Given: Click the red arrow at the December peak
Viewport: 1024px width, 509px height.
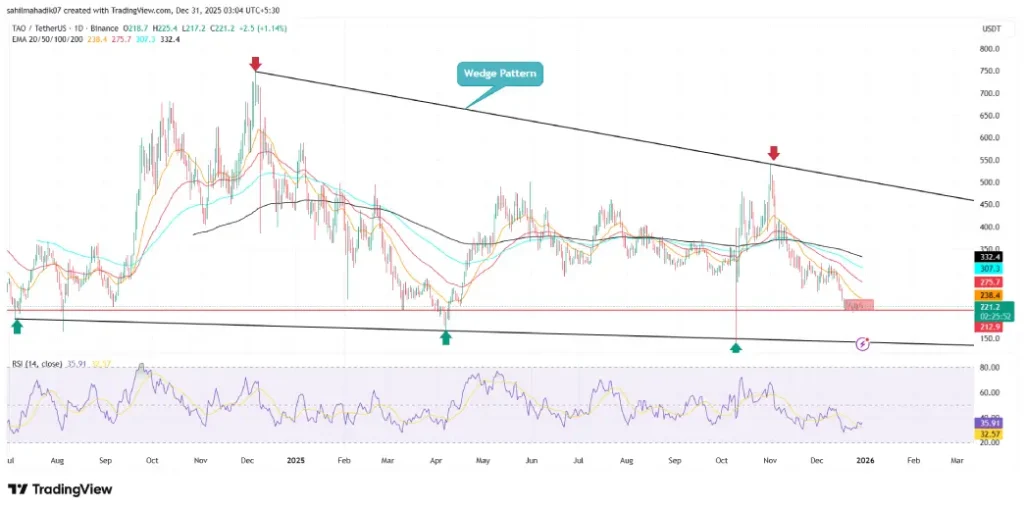Looking at the screenshot, I should 255,64.
